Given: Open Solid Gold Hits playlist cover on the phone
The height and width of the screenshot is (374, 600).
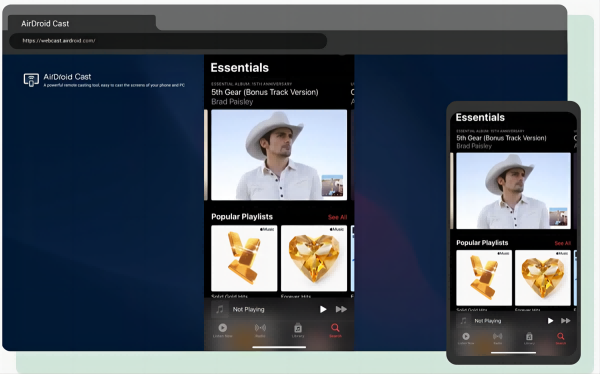Looking at the screenshot, I should click(x=484, y=278).
